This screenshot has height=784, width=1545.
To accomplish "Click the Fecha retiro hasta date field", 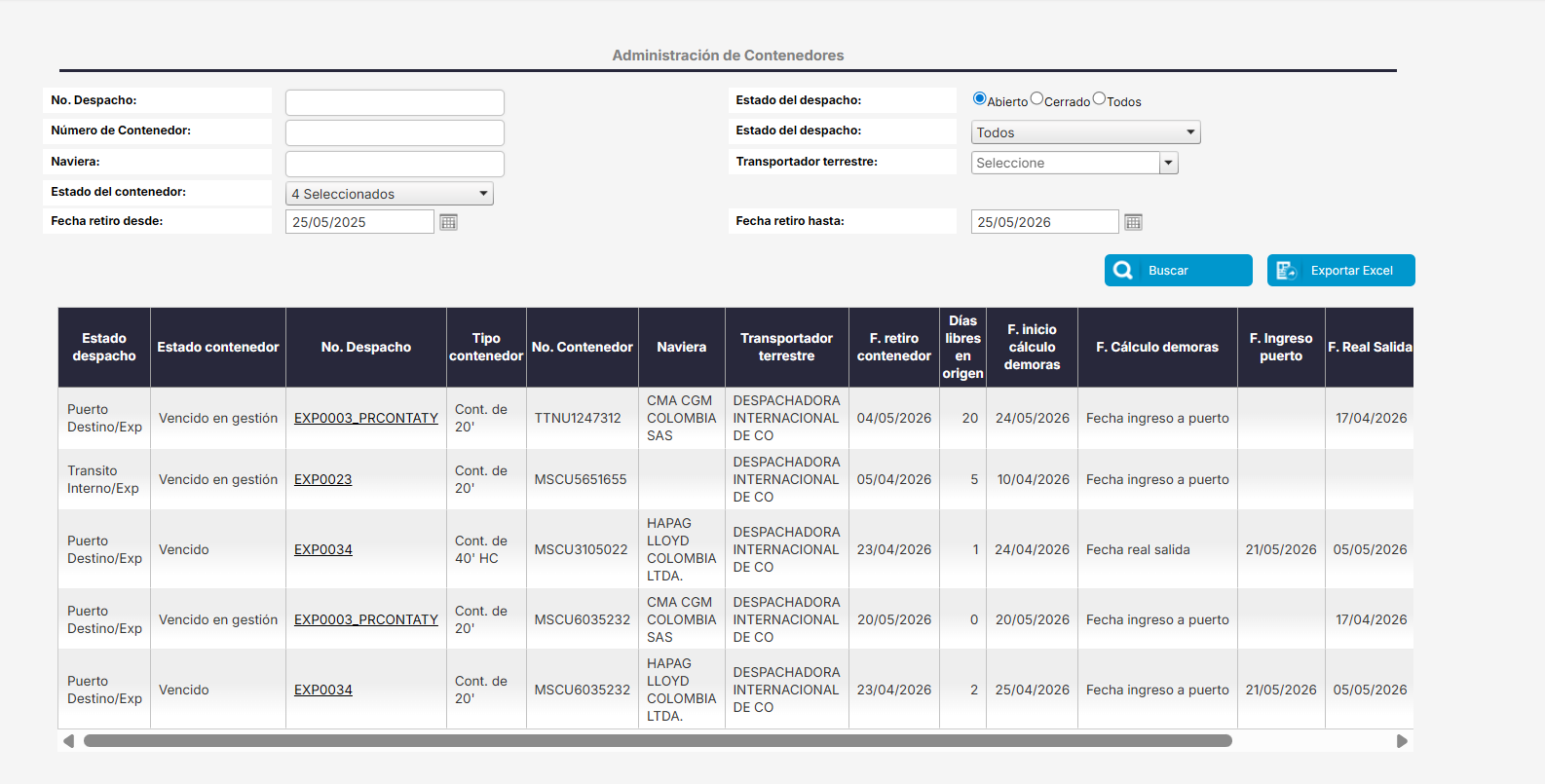I will coord(1044,222).
